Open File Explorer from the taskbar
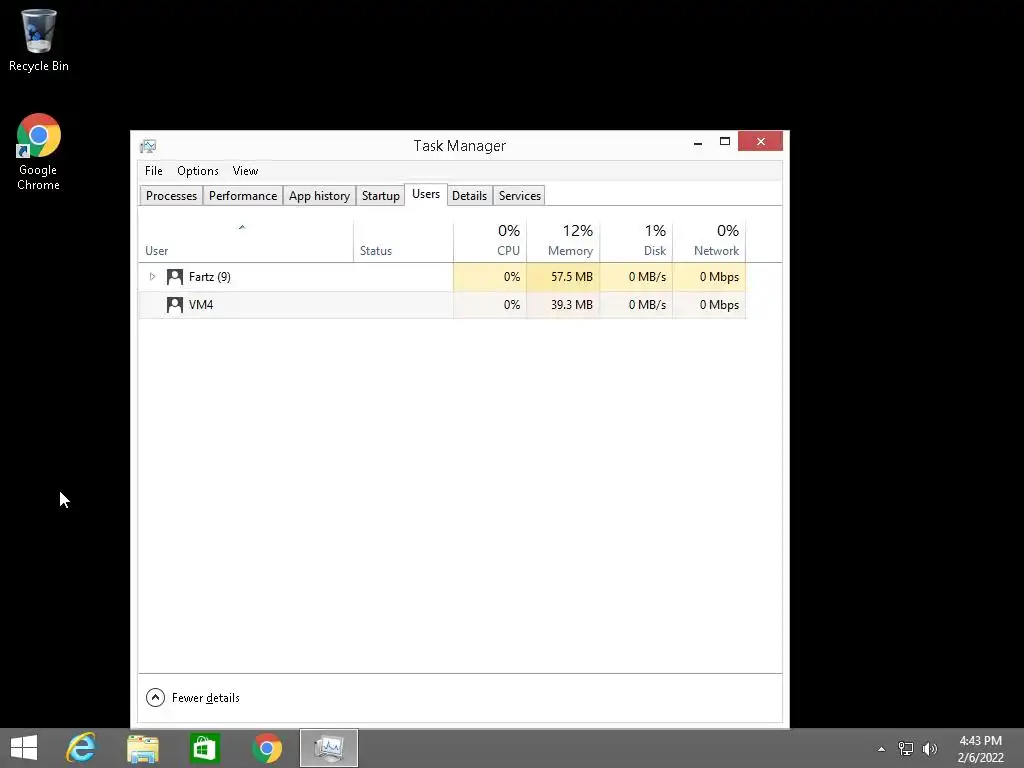The image size is (1024, 768). (x=142, y=748)
